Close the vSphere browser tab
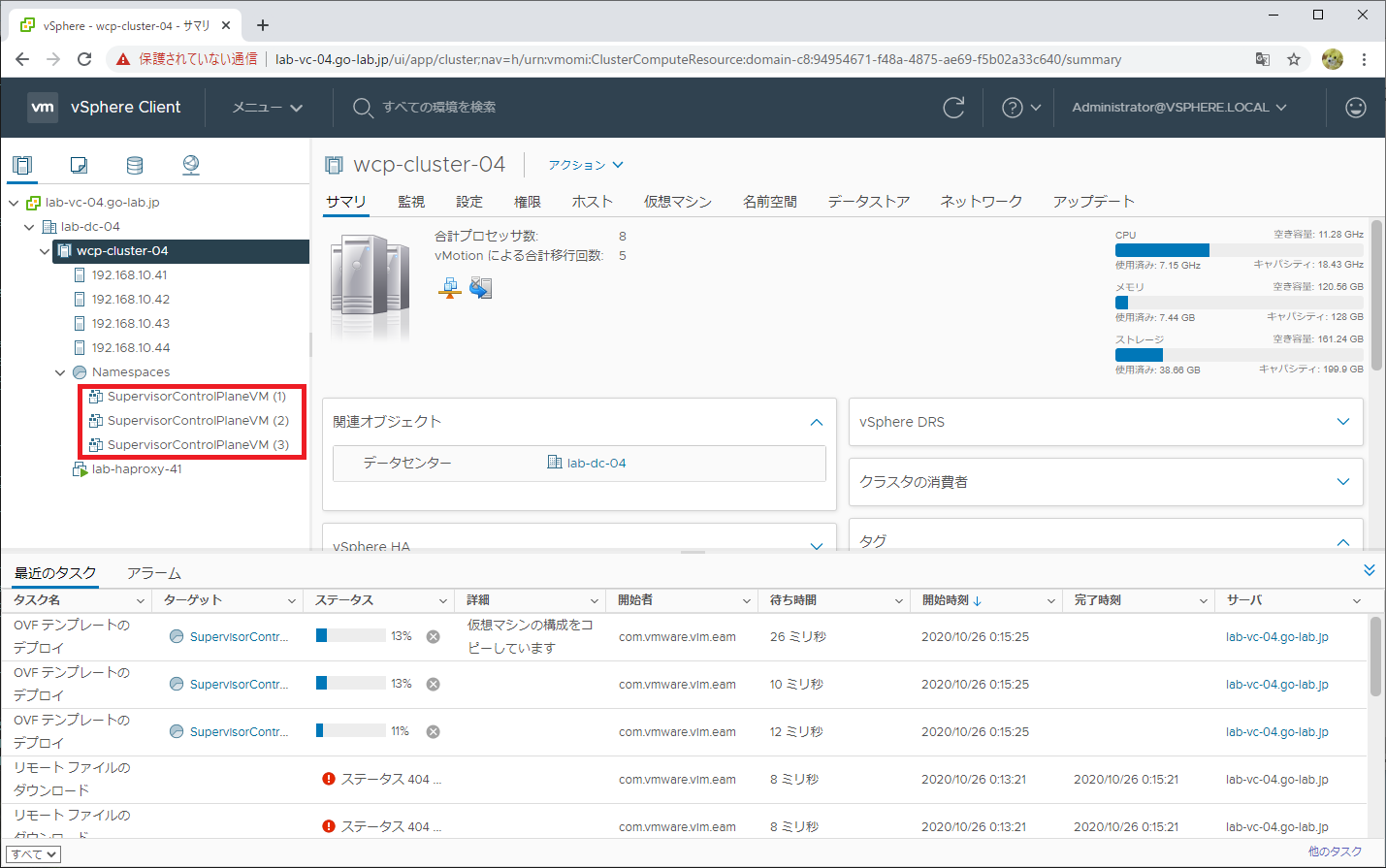 coord(227,25)
